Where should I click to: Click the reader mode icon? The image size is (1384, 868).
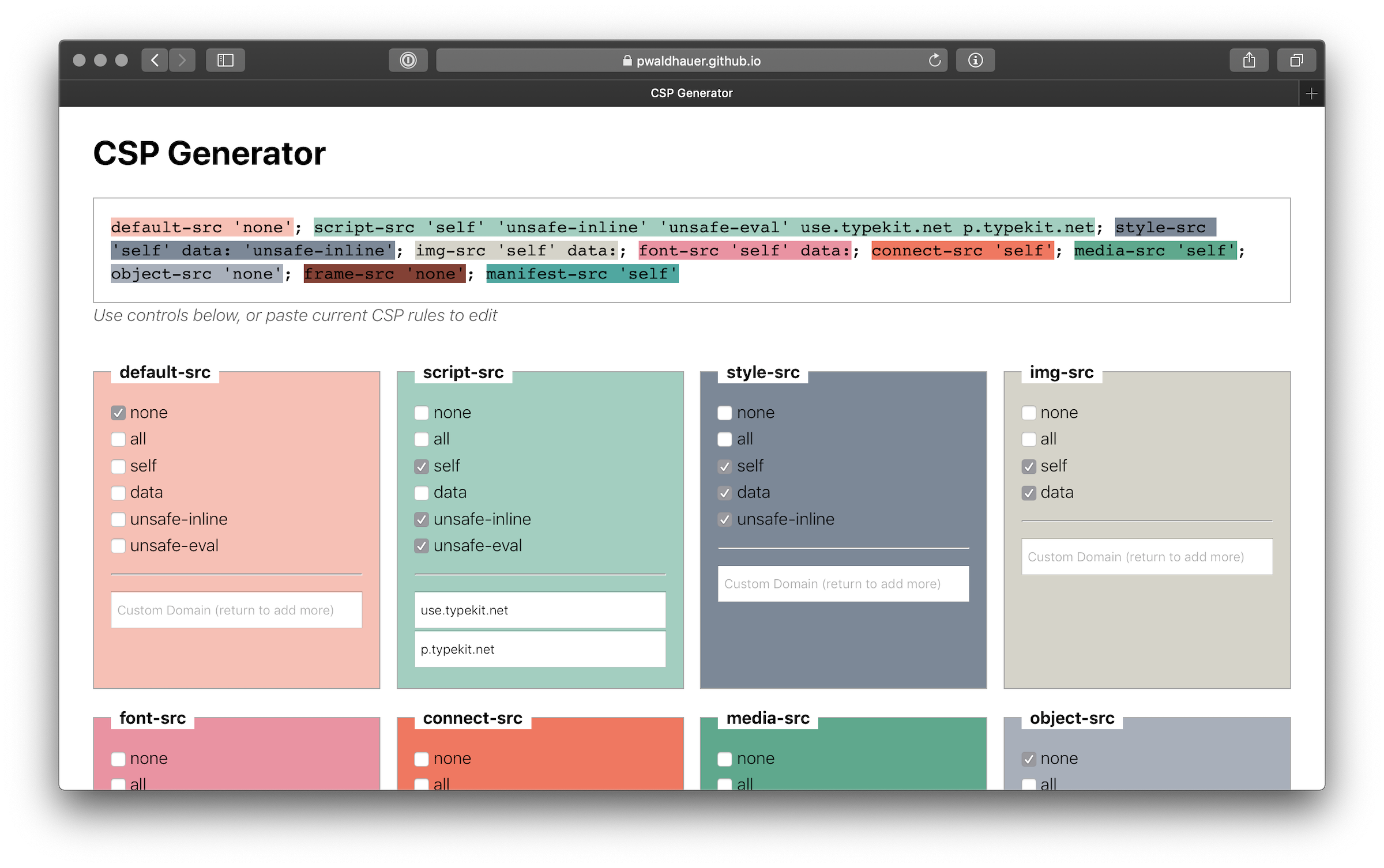pos(408,60)
